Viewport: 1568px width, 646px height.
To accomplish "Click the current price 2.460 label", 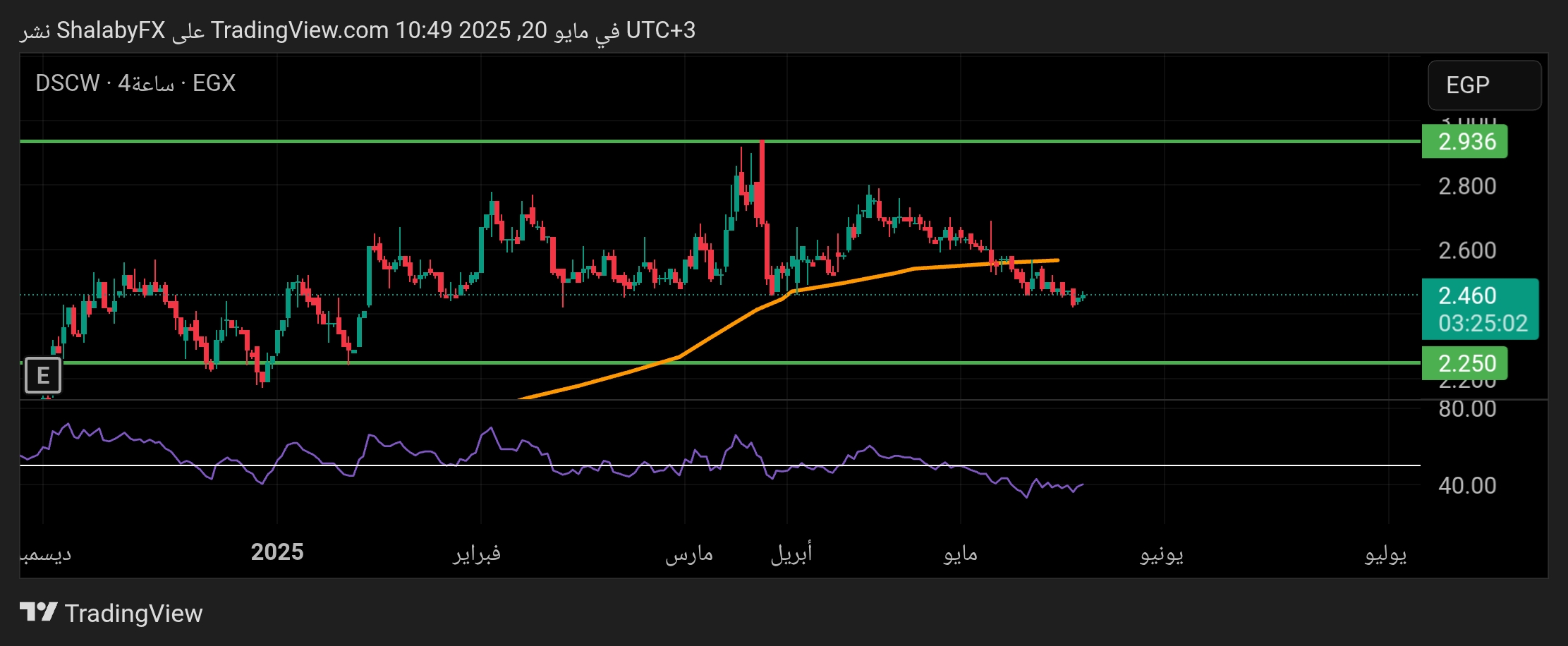I will (1467, 295).
